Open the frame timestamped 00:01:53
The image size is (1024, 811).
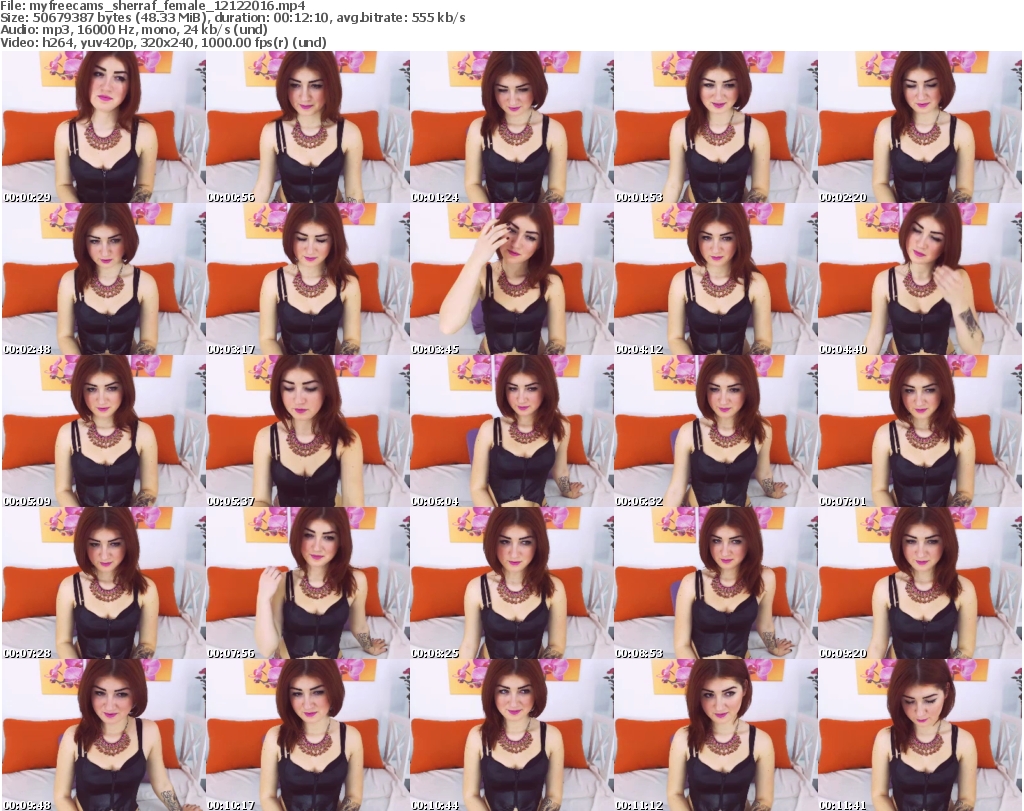pyautogui.click(x=716, y=127)
